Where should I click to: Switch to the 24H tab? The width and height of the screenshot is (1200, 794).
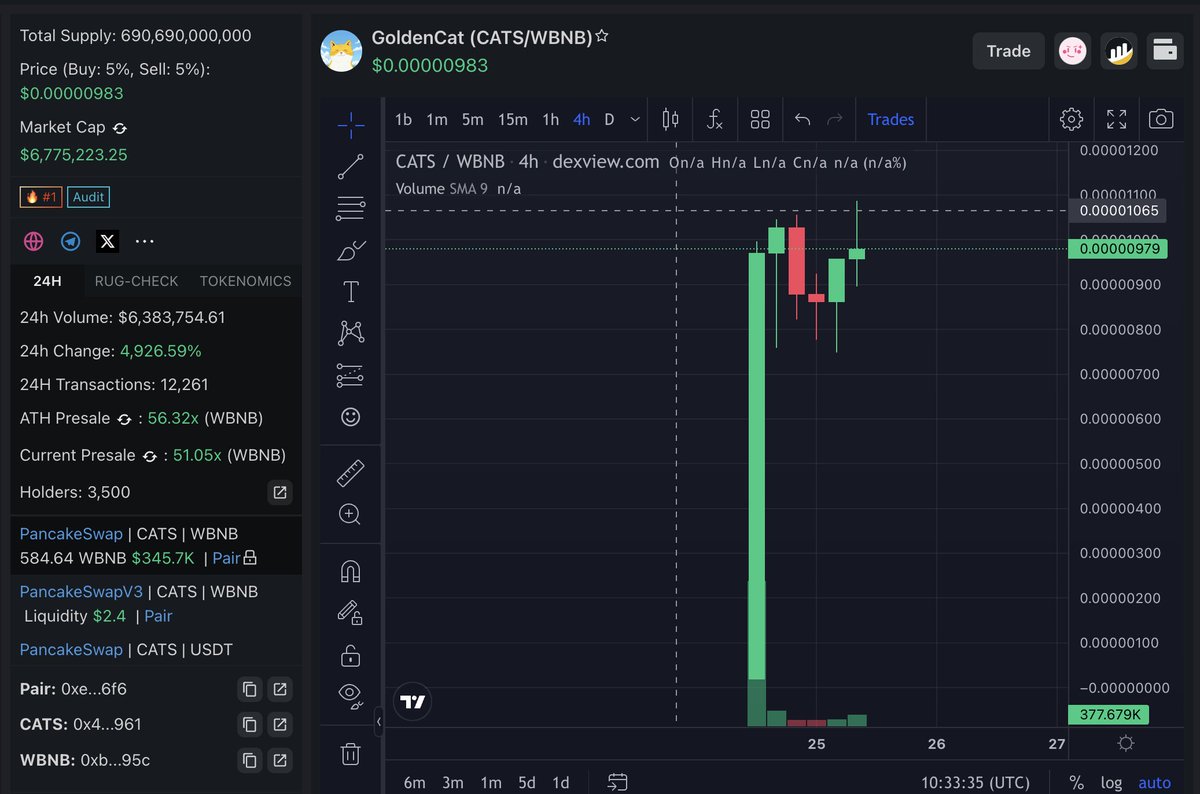[47, 281]
